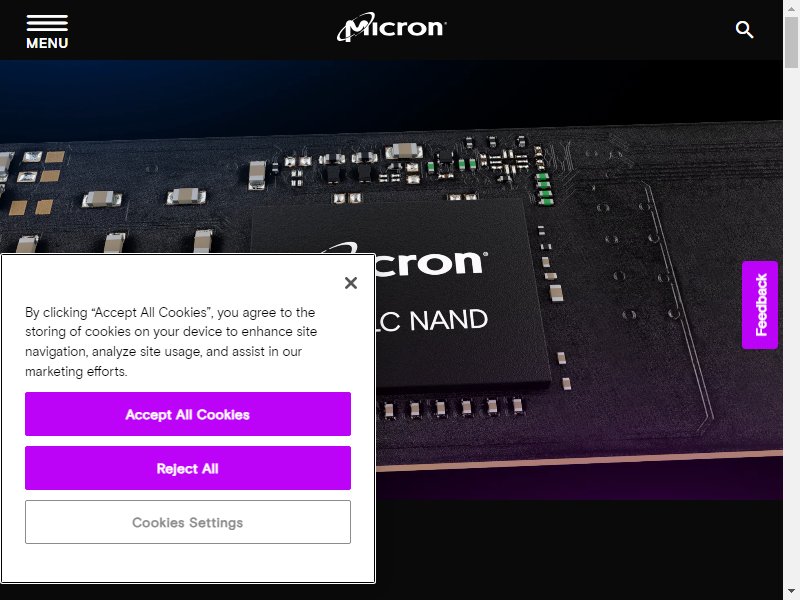
Task: Open search with magnifying glass icon
Action: click(744, 30)
